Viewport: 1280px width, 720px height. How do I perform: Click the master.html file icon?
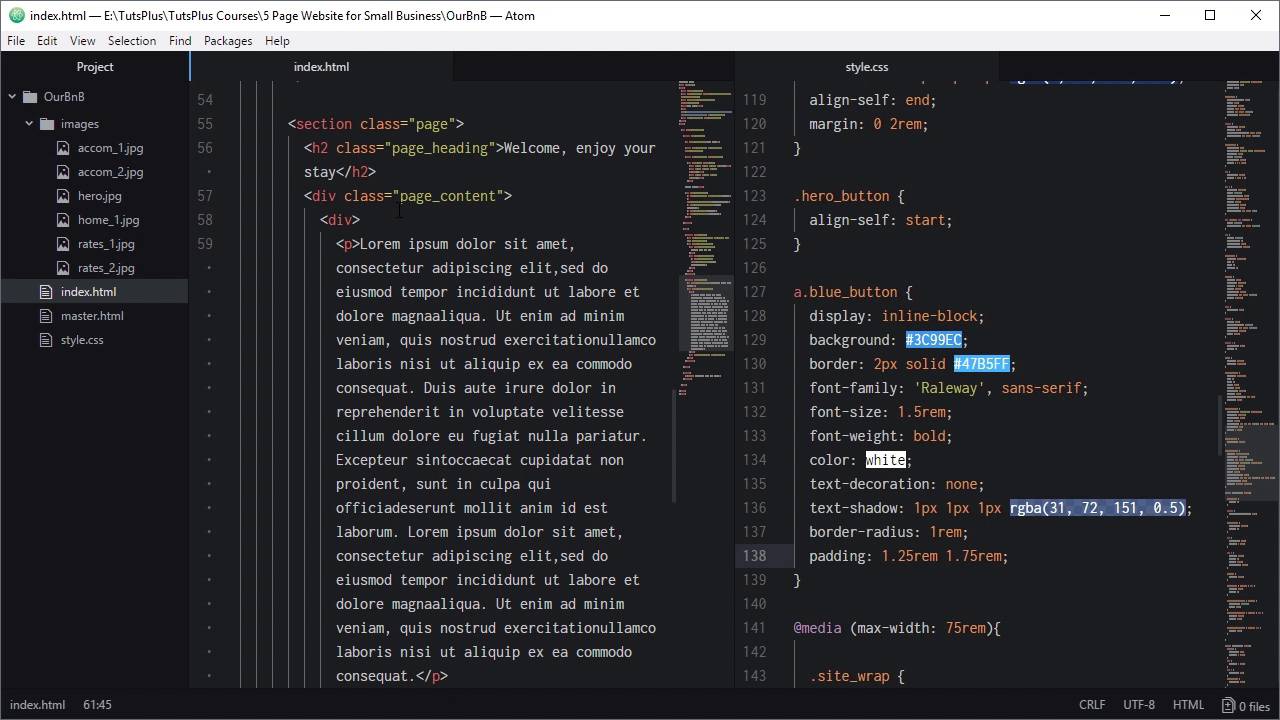click(x=46, y=316)
